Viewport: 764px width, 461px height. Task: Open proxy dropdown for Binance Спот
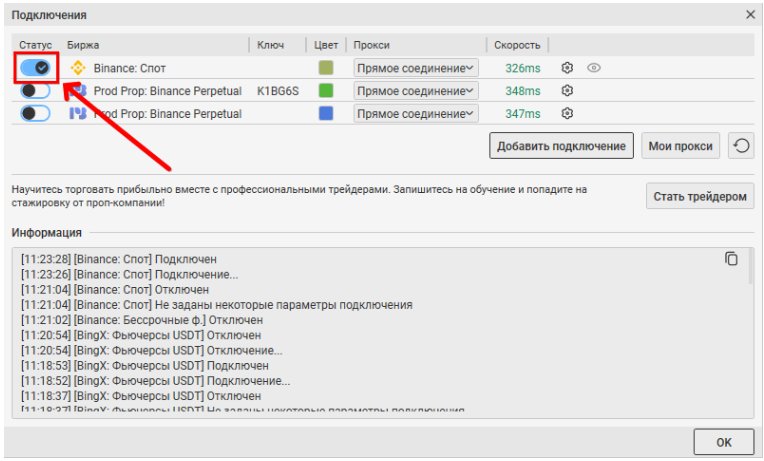(416, 68)
